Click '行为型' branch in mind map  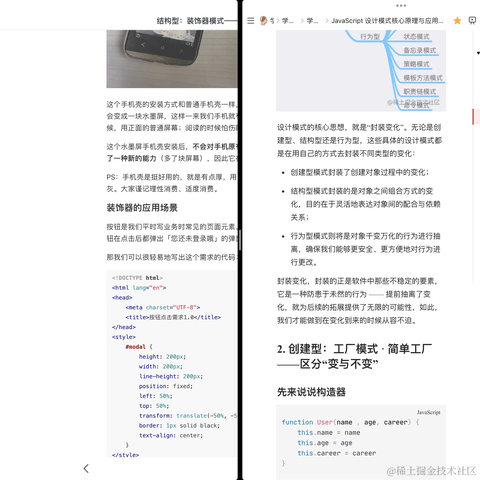coord(370,37)
